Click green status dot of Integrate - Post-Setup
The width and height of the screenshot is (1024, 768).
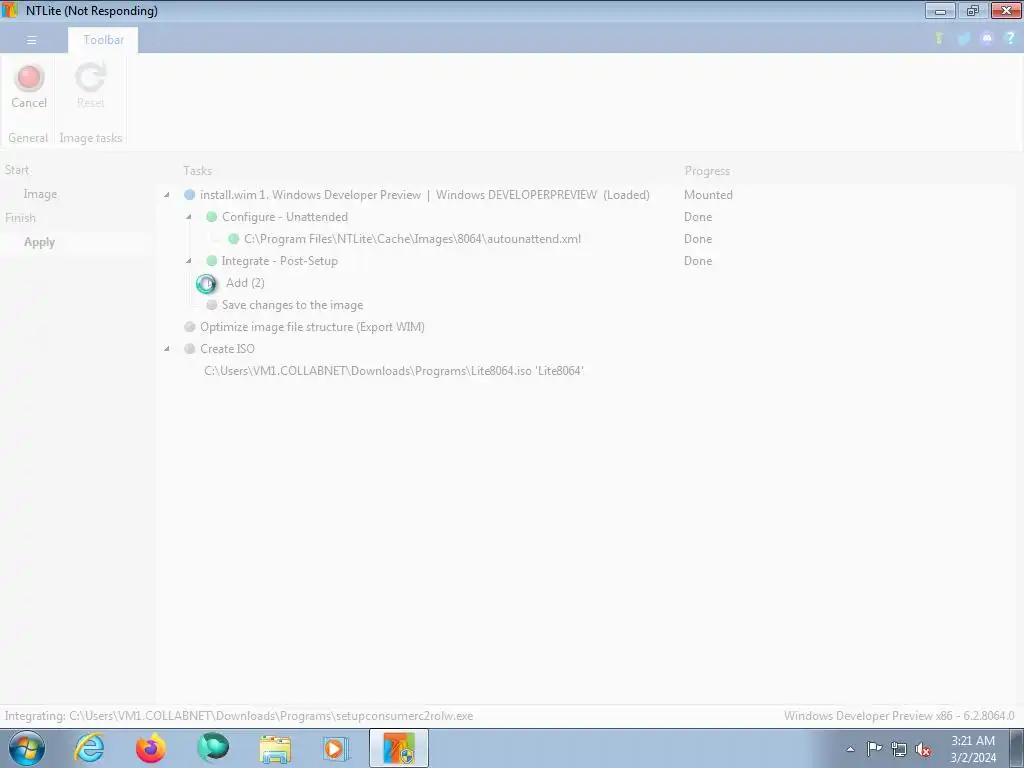point(212,261)
